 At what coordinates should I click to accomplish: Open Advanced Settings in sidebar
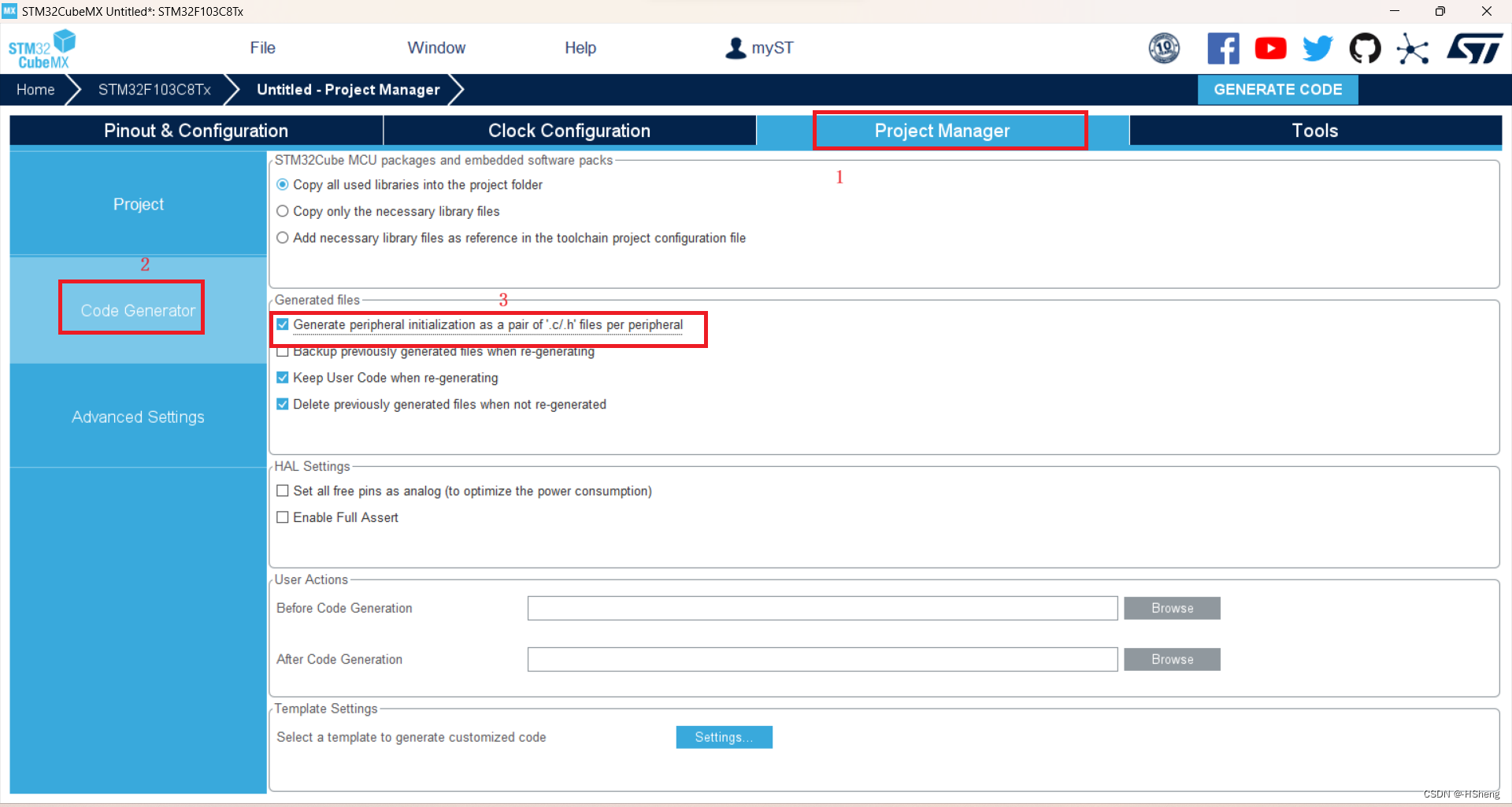coord(138,416)
